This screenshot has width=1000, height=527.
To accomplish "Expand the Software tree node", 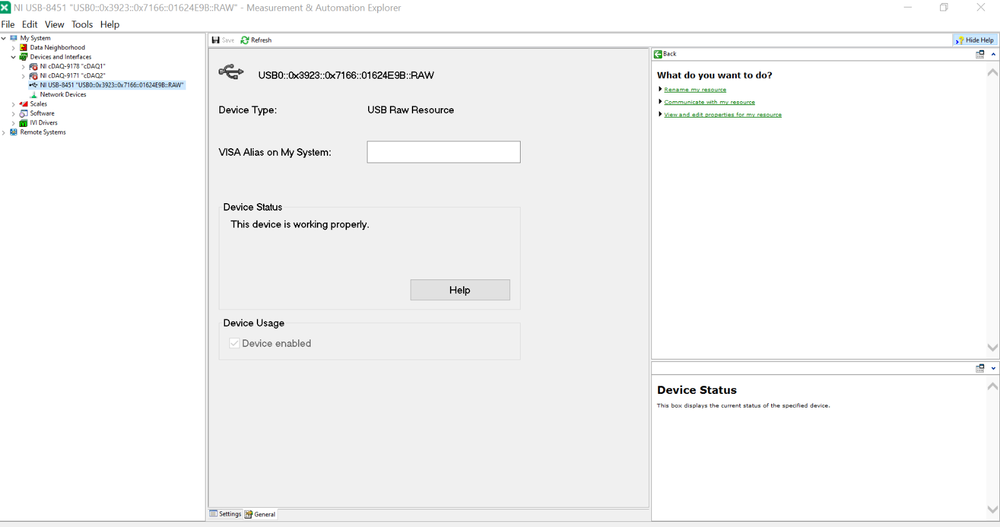I will tap(13, 114).
